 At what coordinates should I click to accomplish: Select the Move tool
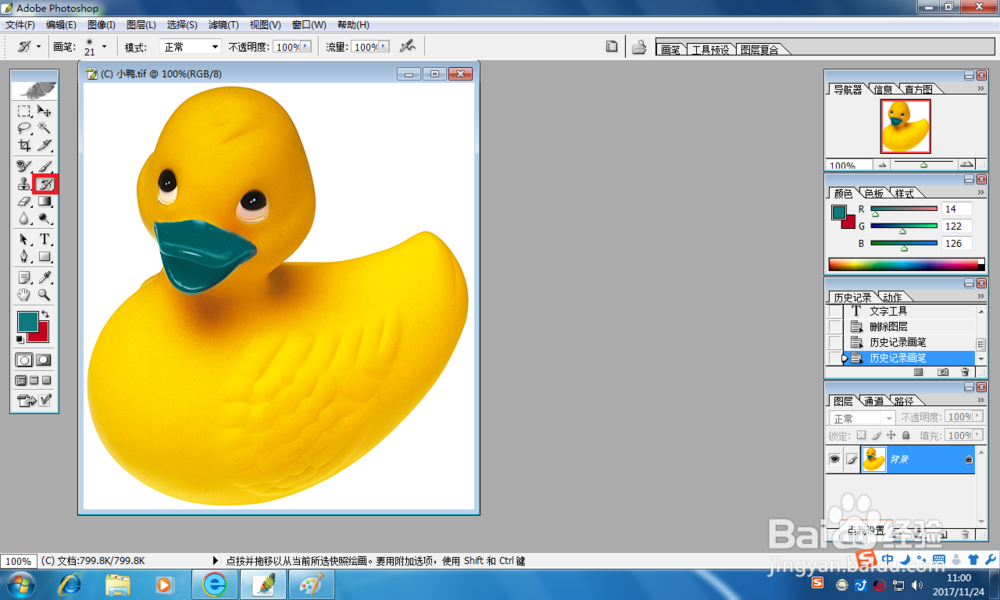click(x=45, y=111)
